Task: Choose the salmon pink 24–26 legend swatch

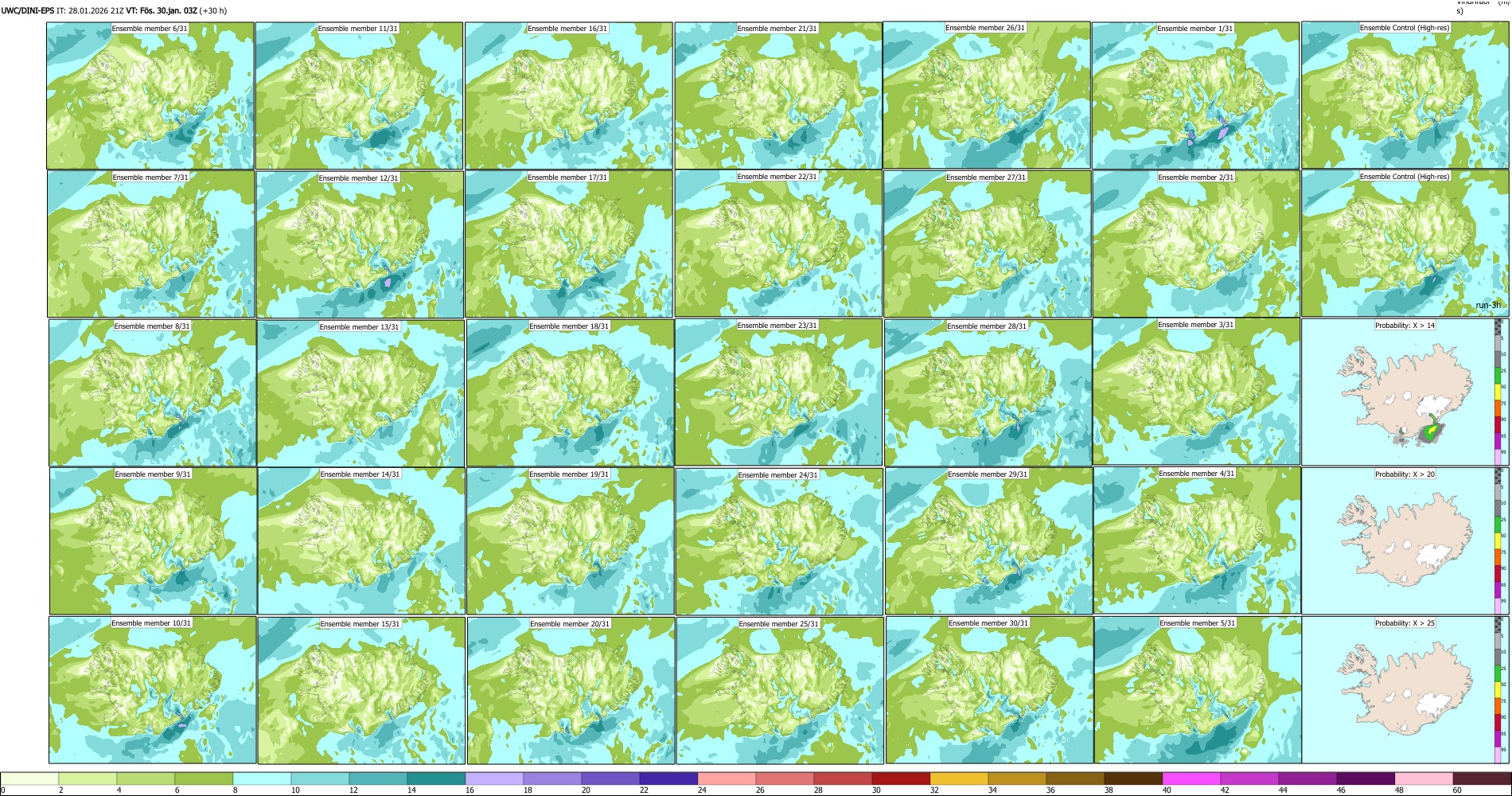Action: point(727,778)
